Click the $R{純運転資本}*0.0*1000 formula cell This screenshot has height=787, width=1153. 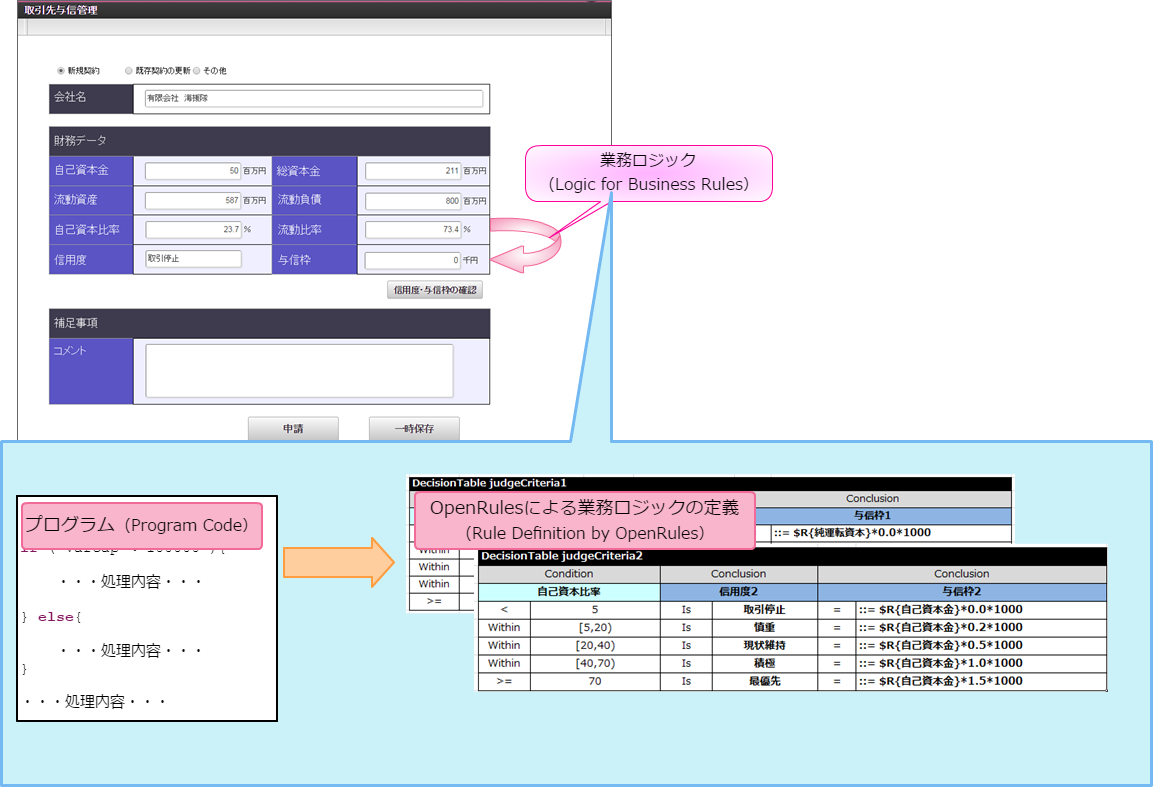tap(891, 533)
